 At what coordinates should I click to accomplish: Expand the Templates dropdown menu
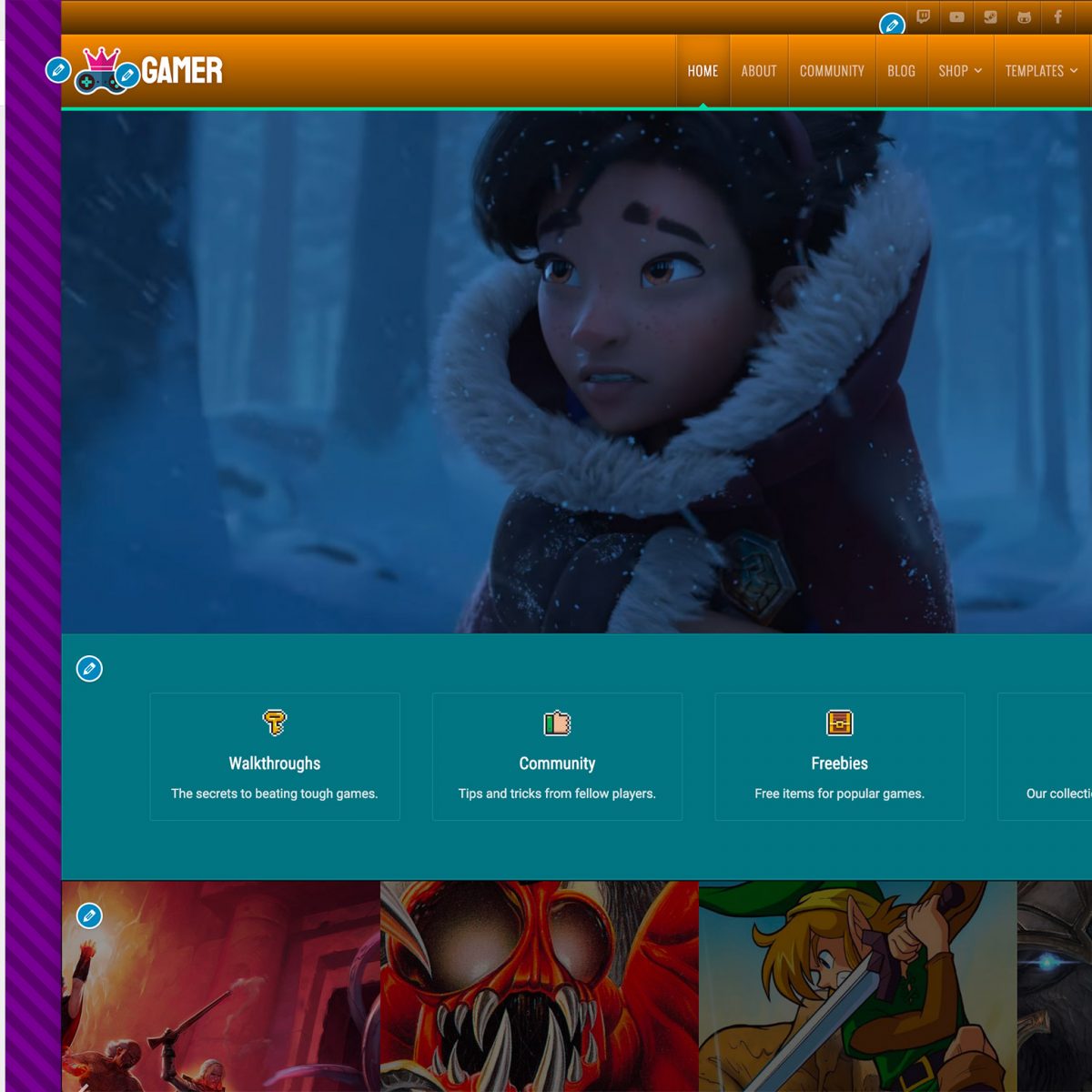pos(1041,71)
